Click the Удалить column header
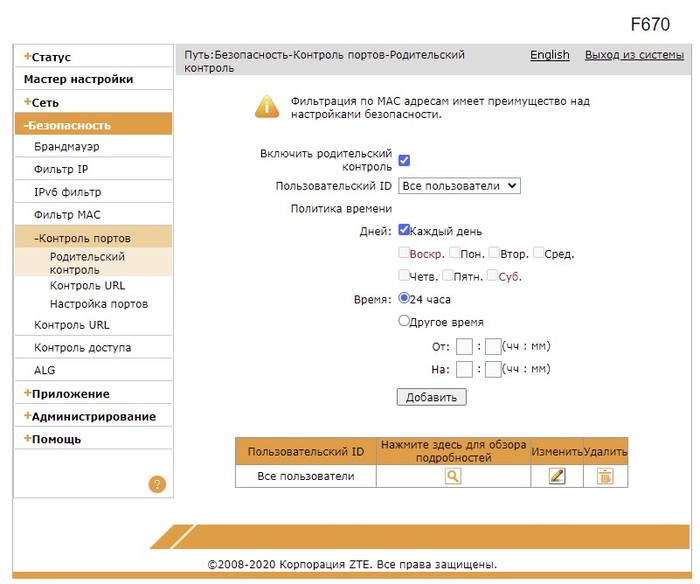Image resolution: width=700 pixels, height=584 pixels. coord(605,451)
